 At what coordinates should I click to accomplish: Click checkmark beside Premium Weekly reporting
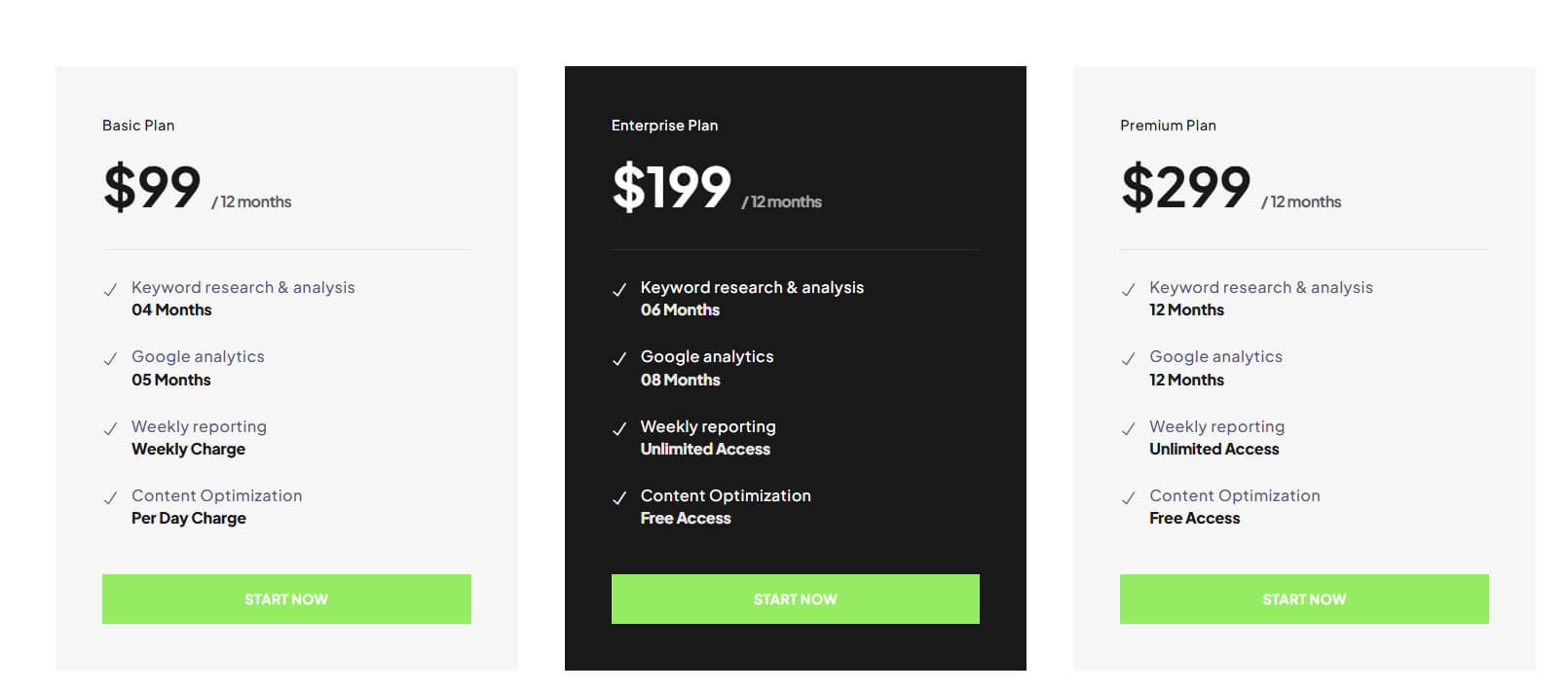coord(1128,429)
